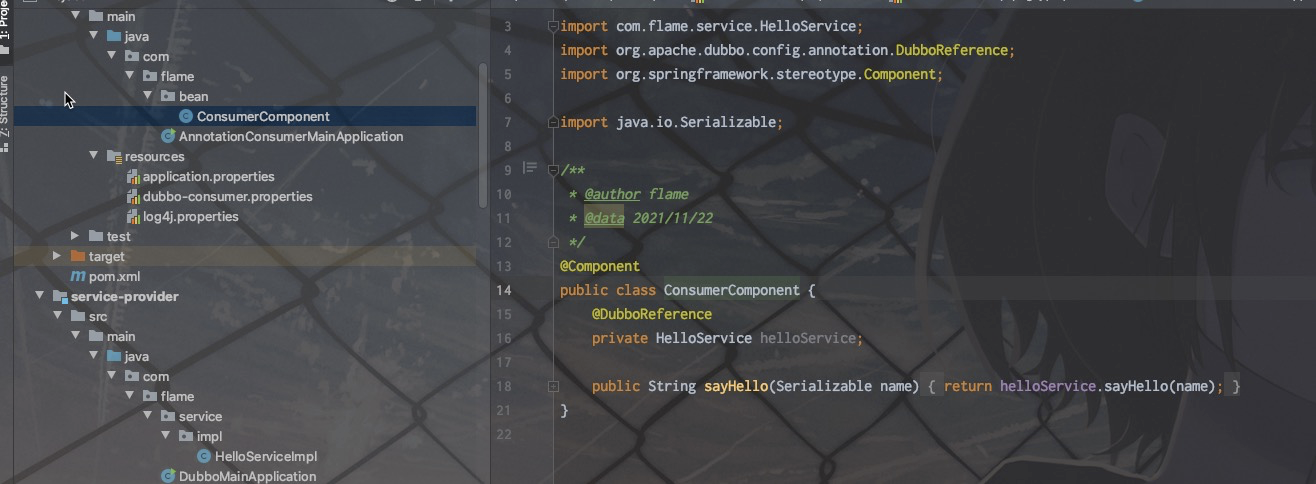Select ConsumerComponent in project tree
The image size is (1316, 484).
(263, 116)
